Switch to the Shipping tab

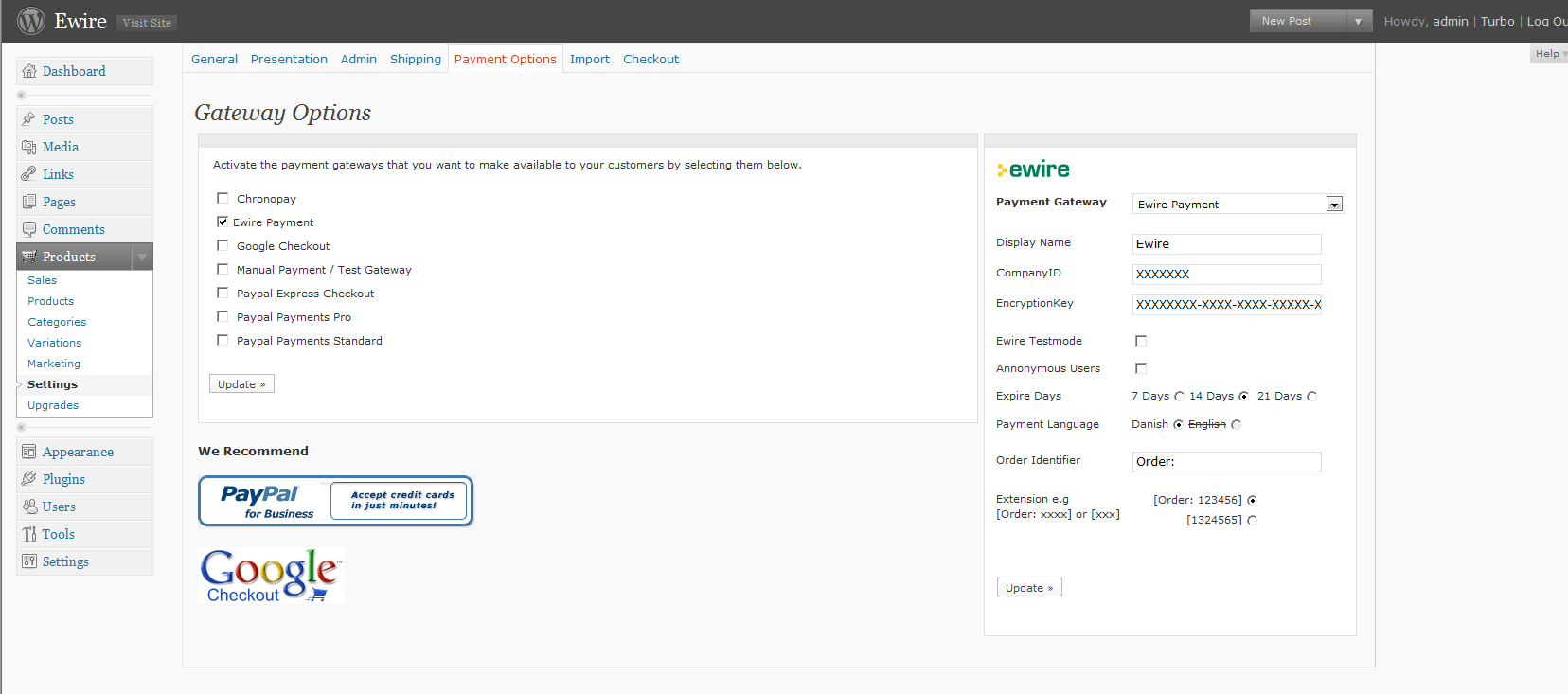coord(416,59)
